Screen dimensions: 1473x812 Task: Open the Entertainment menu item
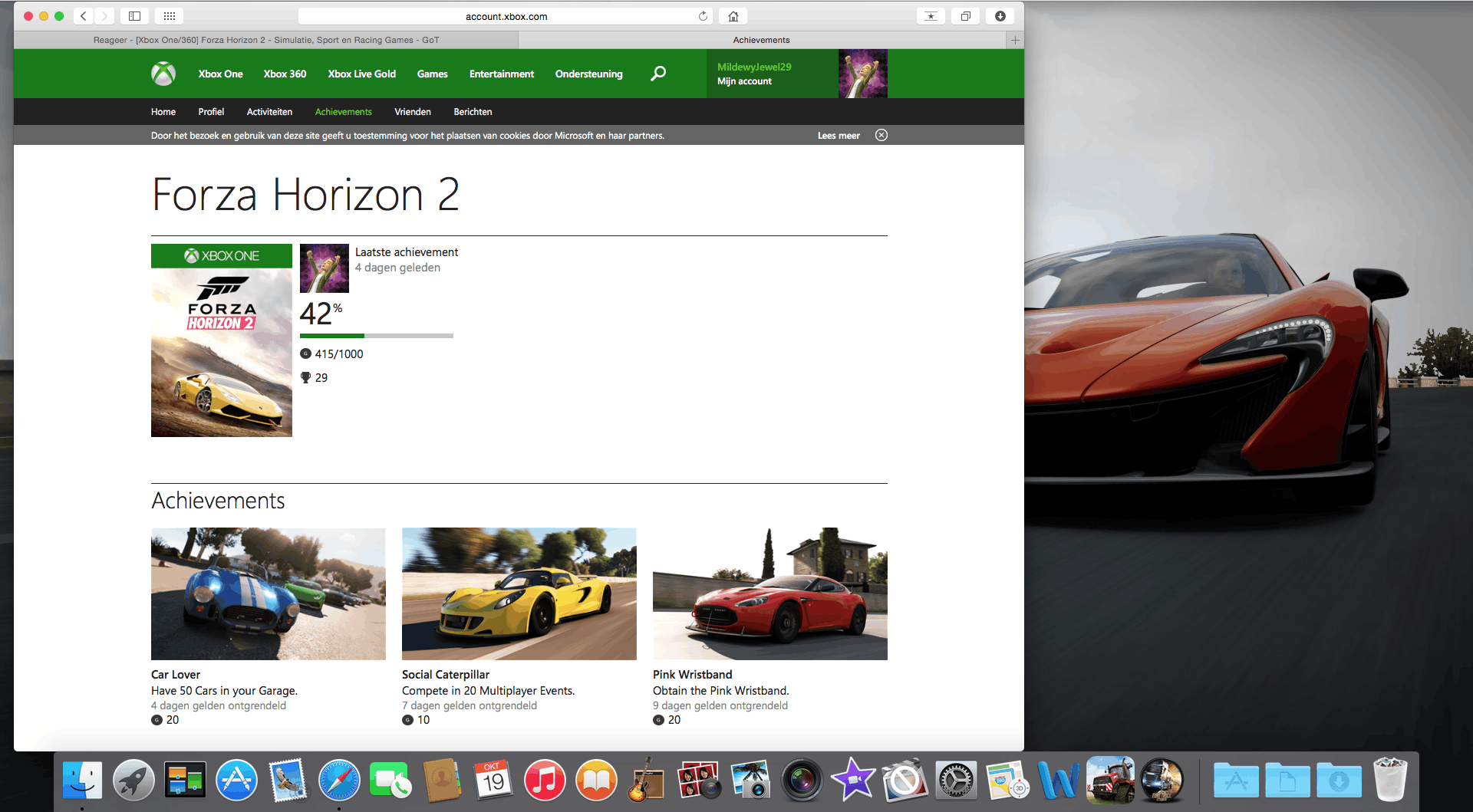(x=502, y=74)
